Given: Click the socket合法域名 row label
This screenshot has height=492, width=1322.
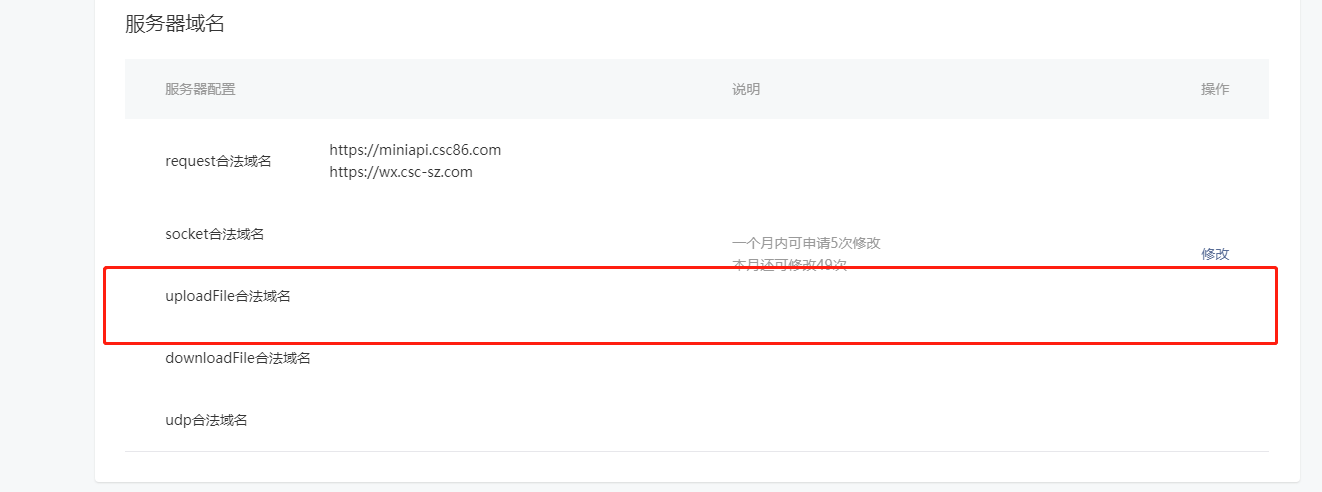Looking at the screenshot, I should pyautogui.click(x=215, y=234).
